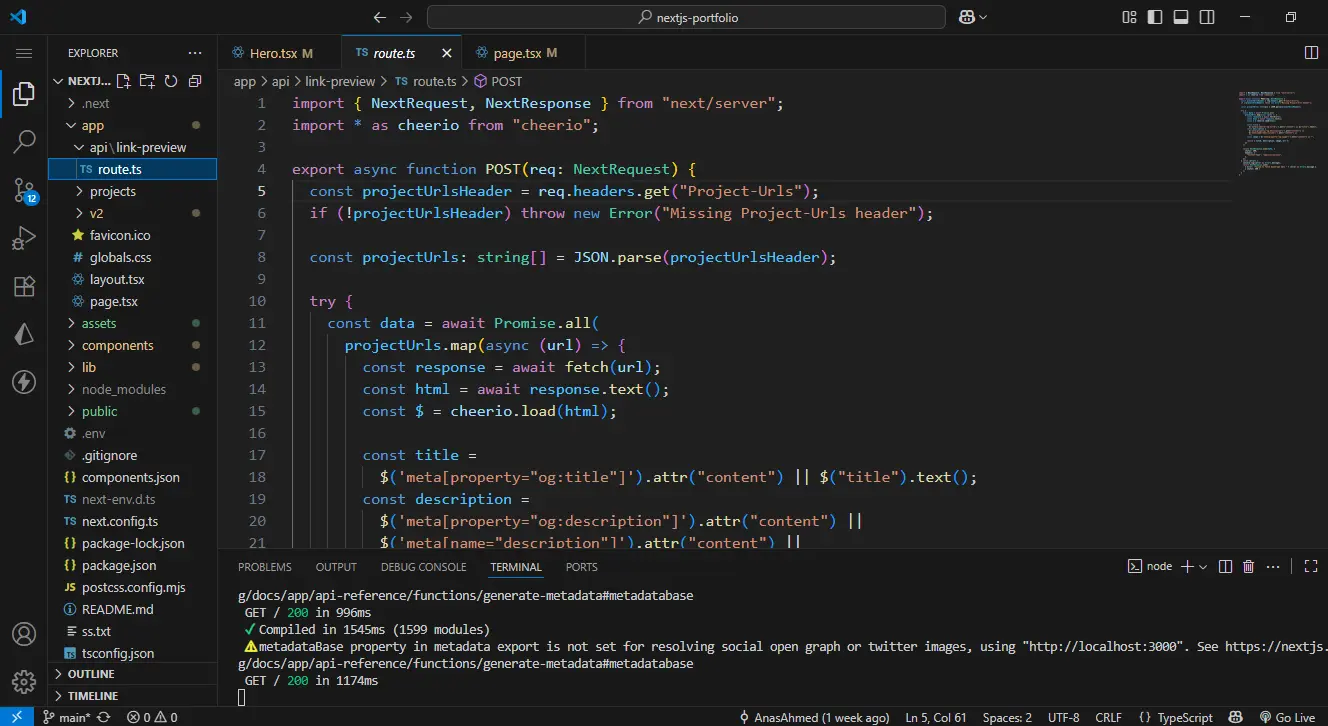
Task: Refresh the Explorer file tree
Action: [171, 81]
